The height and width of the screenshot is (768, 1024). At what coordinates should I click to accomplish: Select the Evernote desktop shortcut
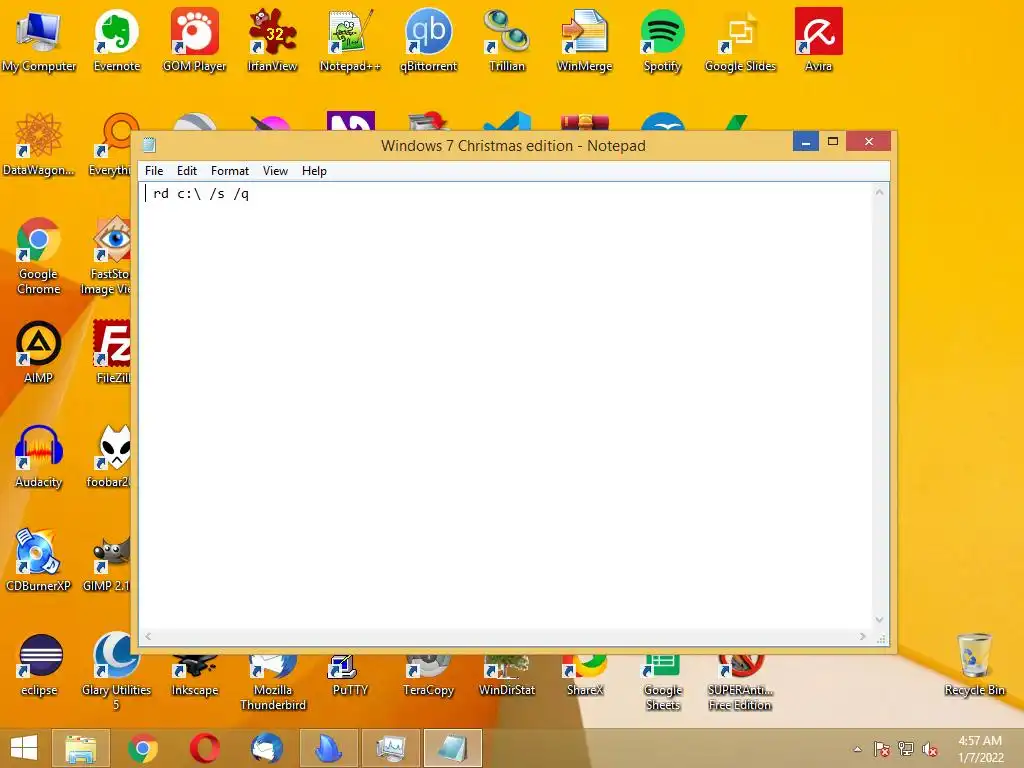point(117,40)
